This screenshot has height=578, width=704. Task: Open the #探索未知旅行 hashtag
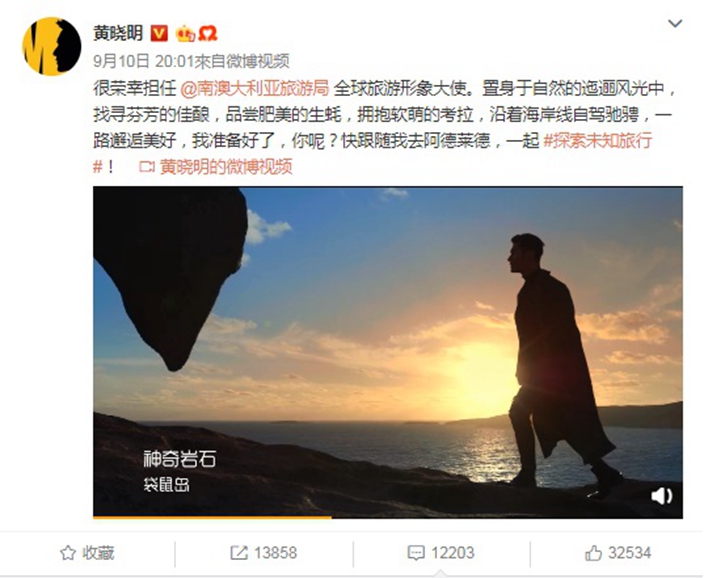tap(597, 141)
